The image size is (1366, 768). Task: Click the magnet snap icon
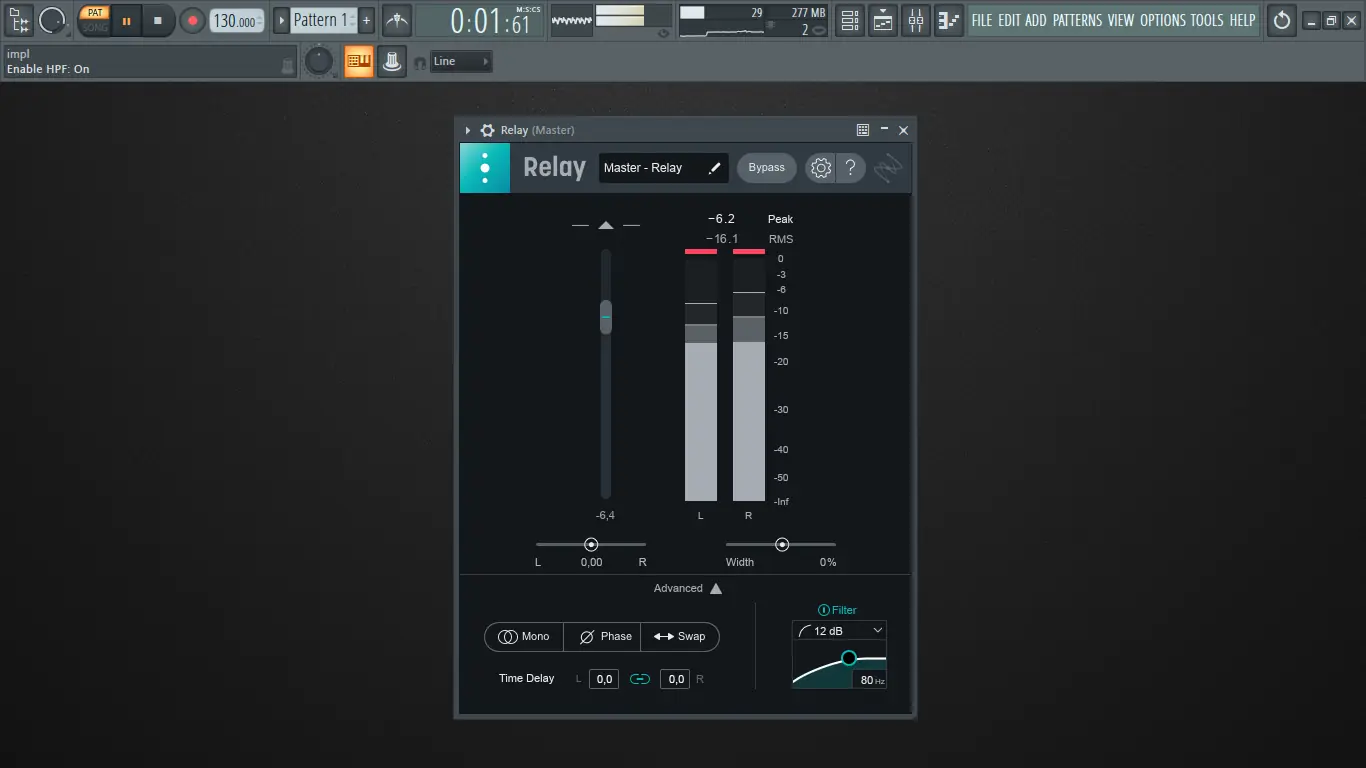[420, 63]
